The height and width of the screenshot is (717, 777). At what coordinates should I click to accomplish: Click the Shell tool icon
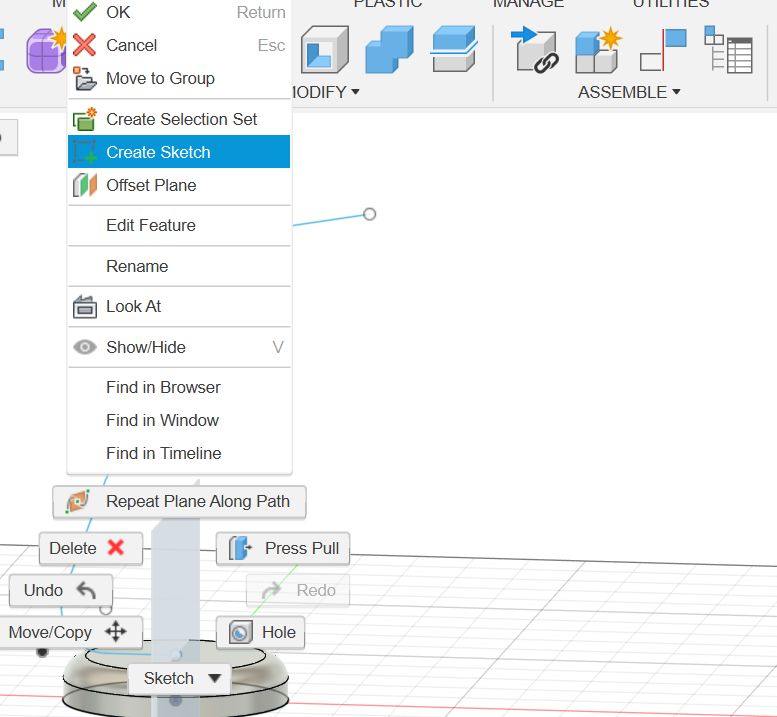pyautogui.click(x=324, y=49)
